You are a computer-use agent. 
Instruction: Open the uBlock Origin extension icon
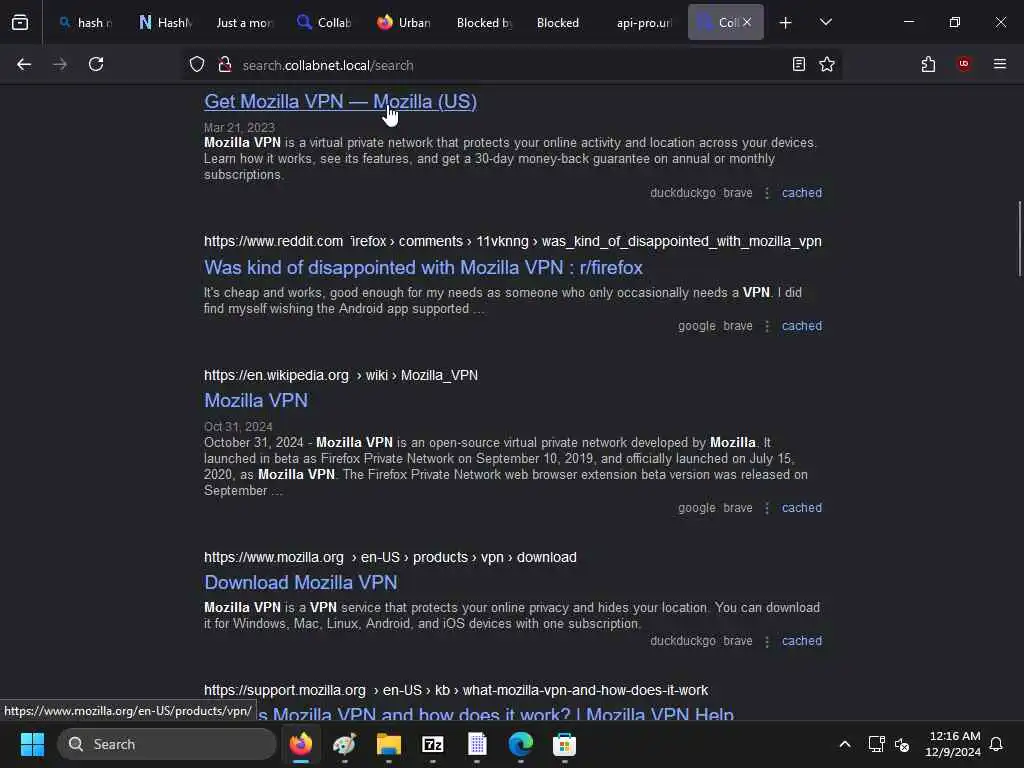963,64
